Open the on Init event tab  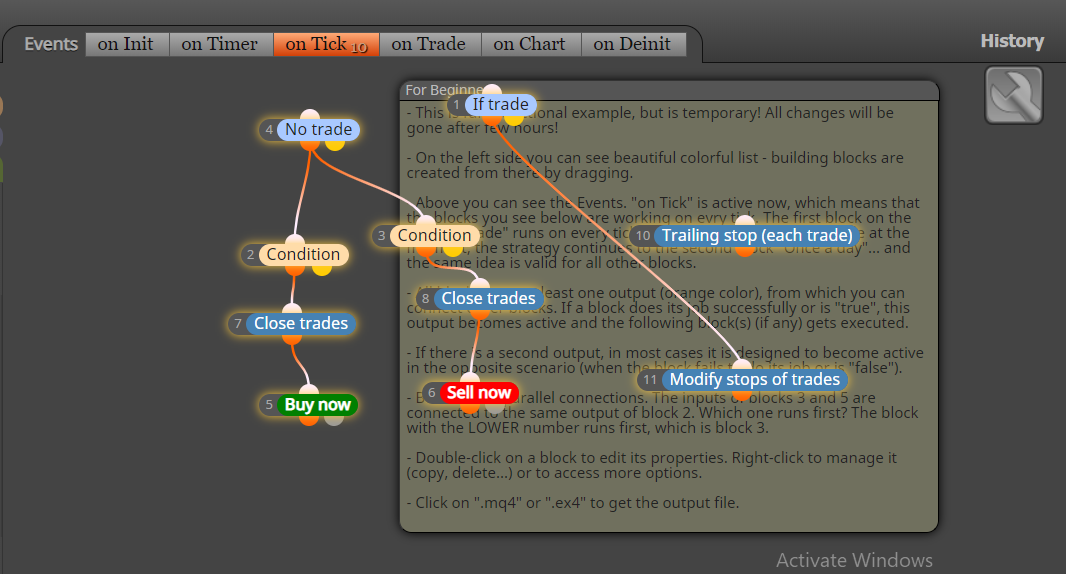(126, 44)
